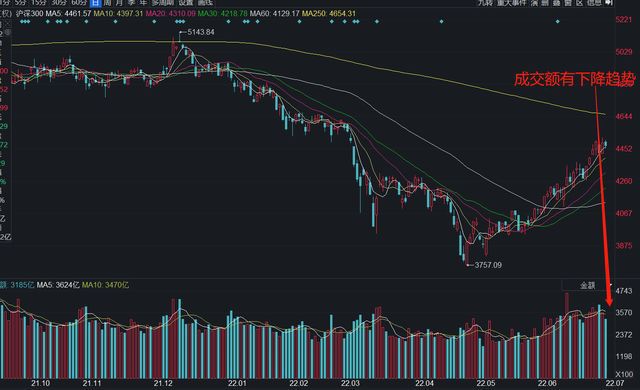The width and height of the screenshot is (640, 390).
Task: Click the speaker icon in top toolbar
Action: 609,2
